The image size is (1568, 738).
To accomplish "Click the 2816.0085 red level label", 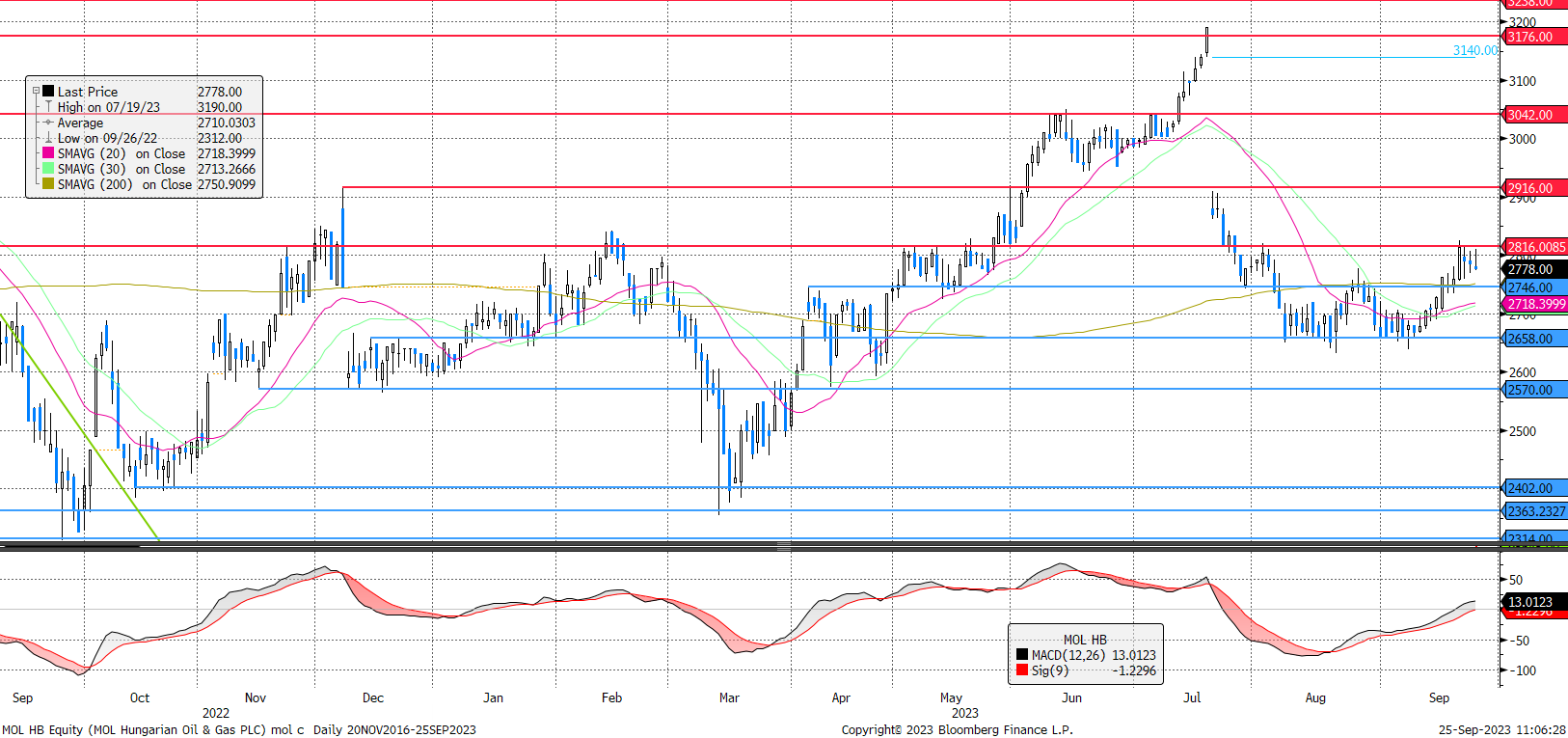I will (x=1535, y=247).
